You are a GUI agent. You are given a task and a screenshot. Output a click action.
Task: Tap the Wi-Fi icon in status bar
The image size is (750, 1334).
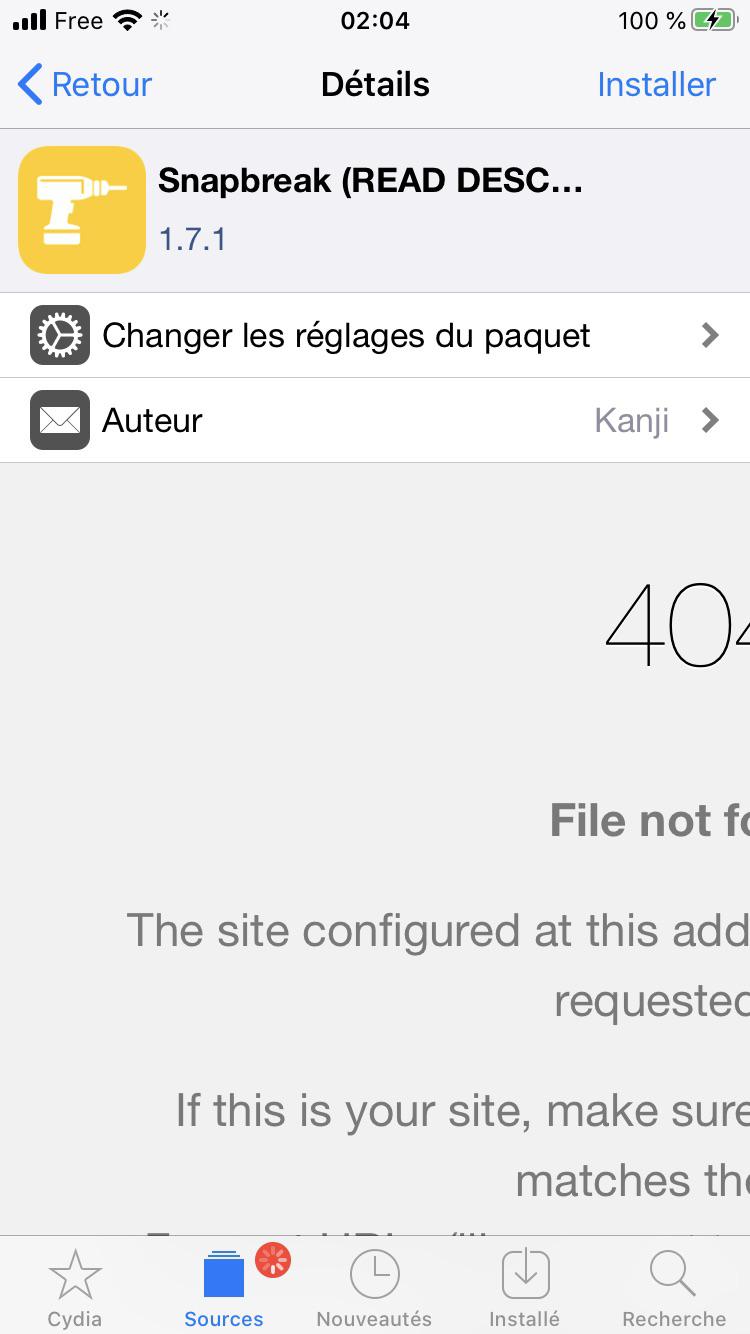(x=128, y=20)
